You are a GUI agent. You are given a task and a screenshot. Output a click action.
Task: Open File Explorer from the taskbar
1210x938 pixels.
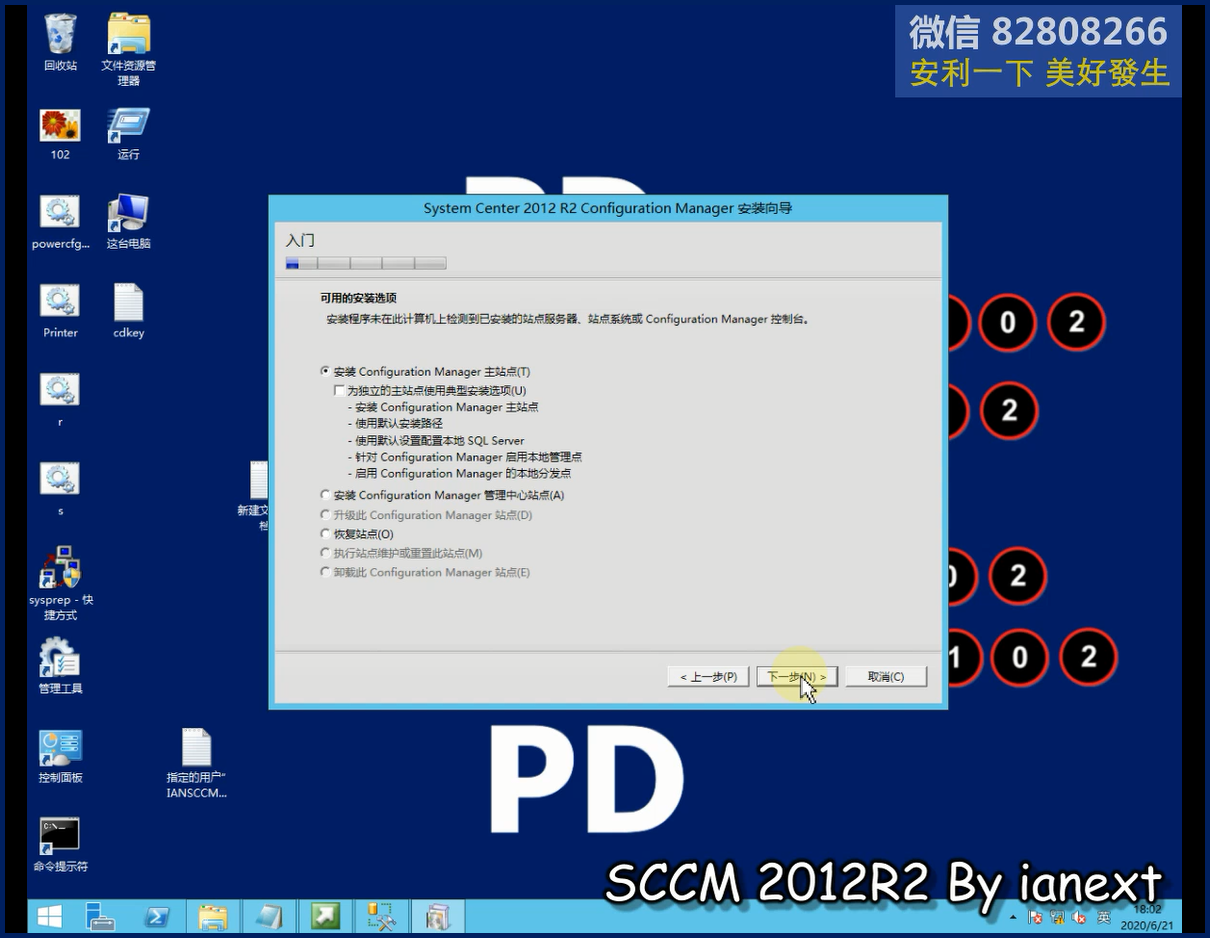[x=213, y=915]
